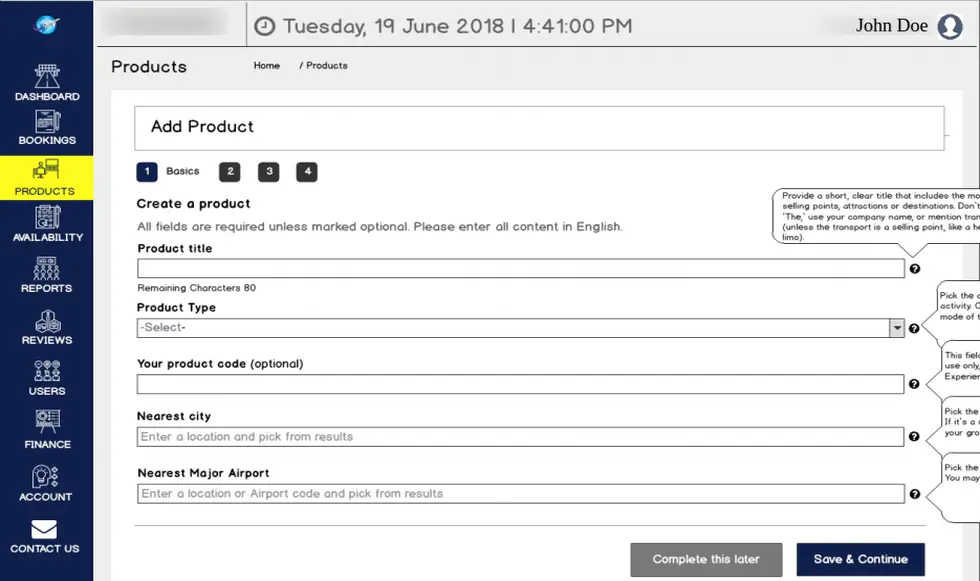Expand the Product Type dropdown arrow
Screen dimensions: 980x581
(x=897, y=328)
